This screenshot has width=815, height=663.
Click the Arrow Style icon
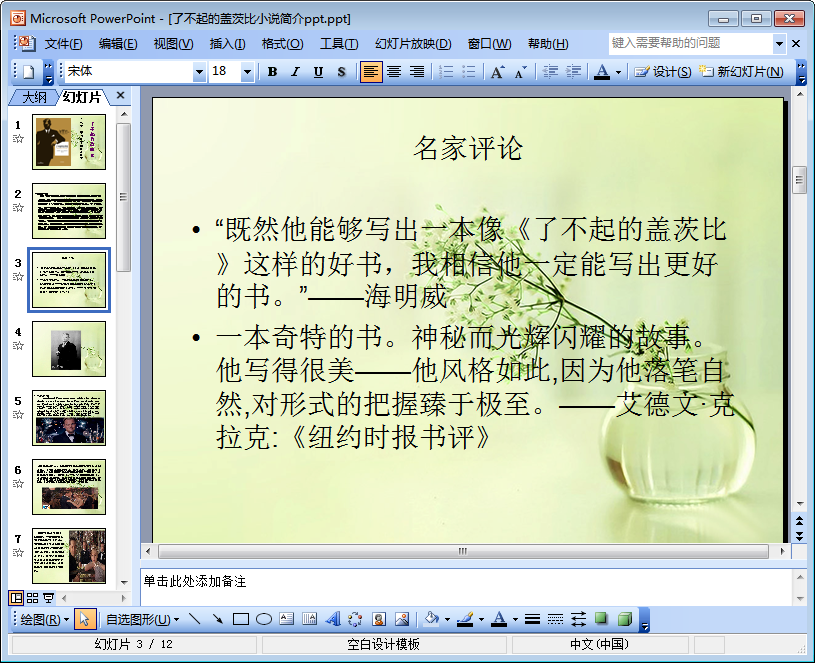(578, 619)
